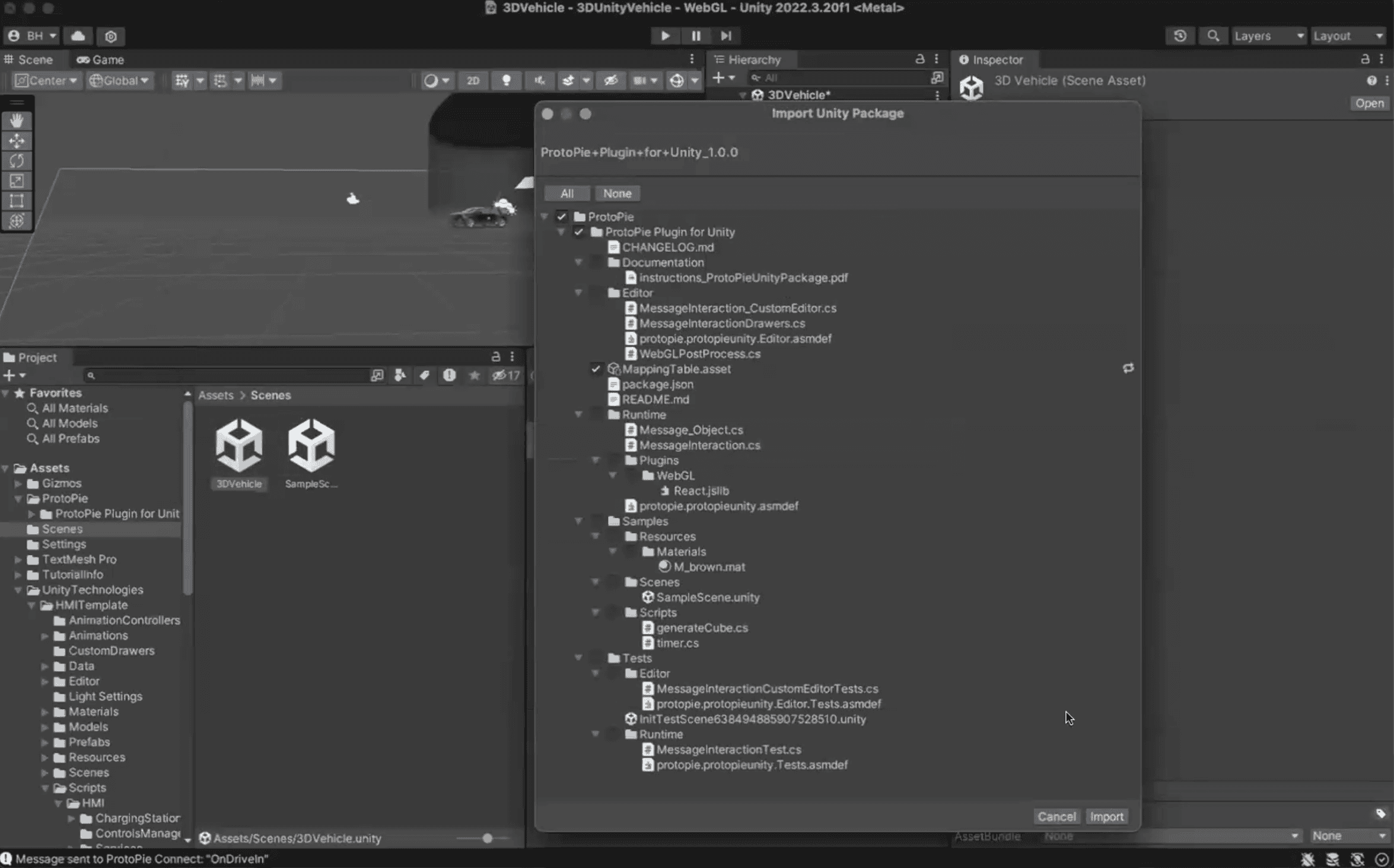This screenshot has width=1394, height=868.
Task: Open the Unity Cloud services icon
Action: [x=78, y=36]
